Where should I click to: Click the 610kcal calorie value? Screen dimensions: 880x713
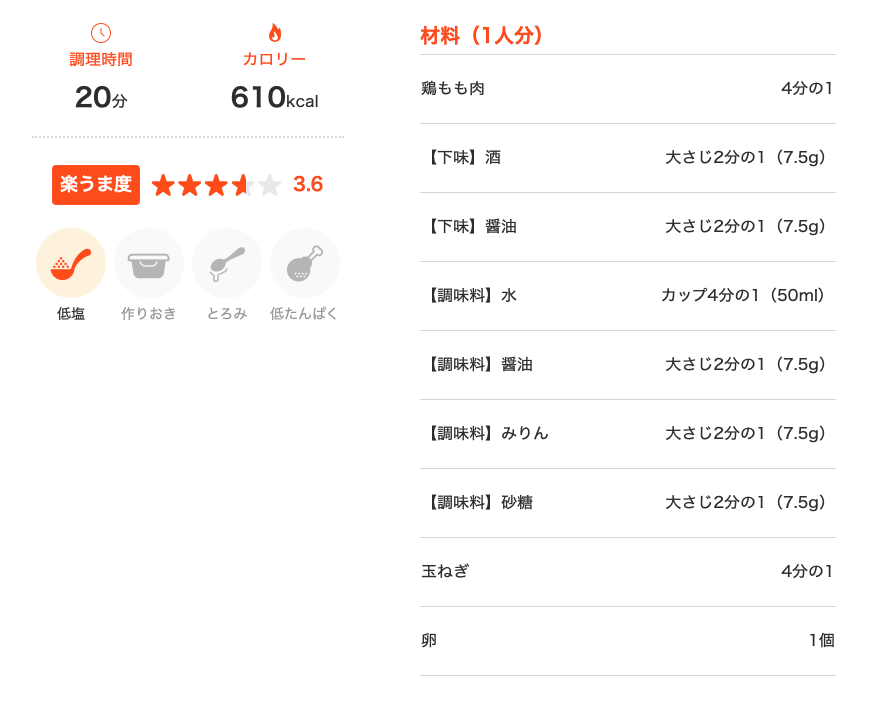click(x=274, y=97)
